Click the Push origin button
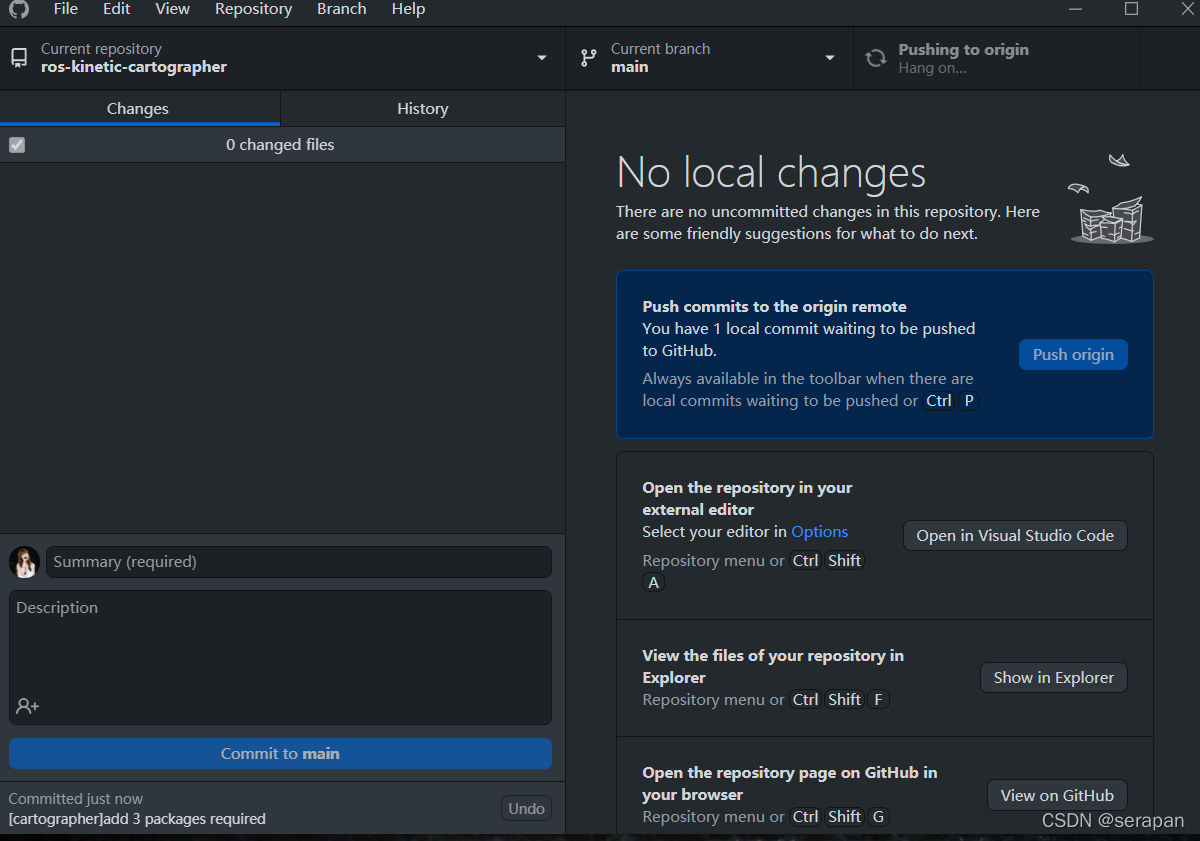This screenshot has width=1200, height=841. point(1073,354)
